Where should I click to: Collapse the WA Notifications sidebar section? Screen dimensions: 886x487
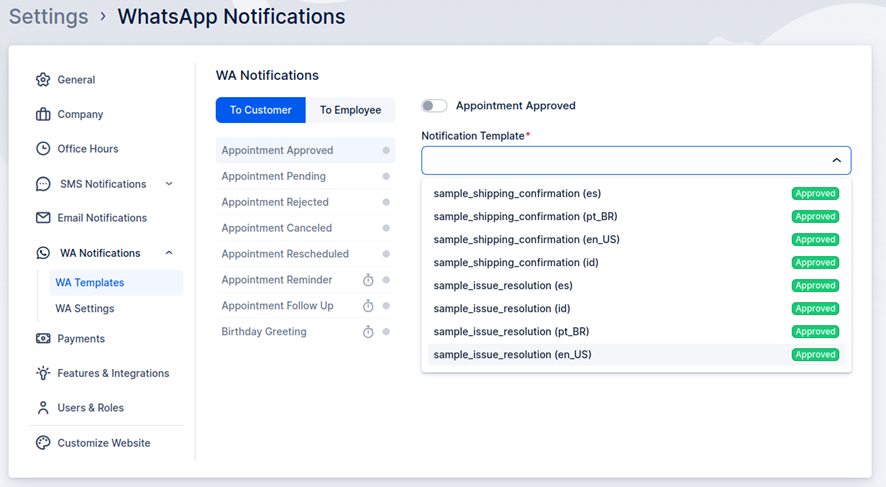point(169,253)
